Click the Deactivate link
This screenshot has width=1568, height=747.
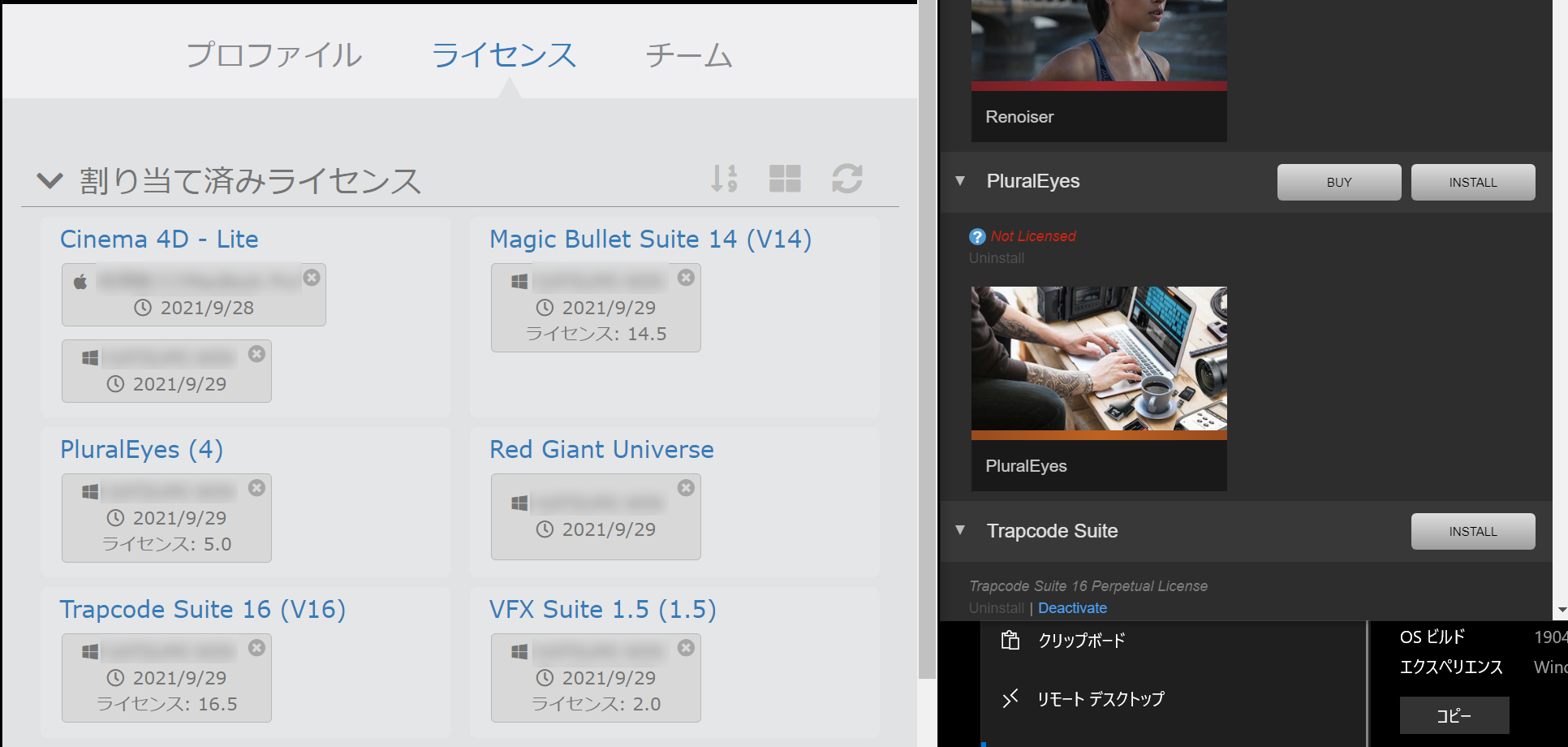click(x=1072, y=608)
